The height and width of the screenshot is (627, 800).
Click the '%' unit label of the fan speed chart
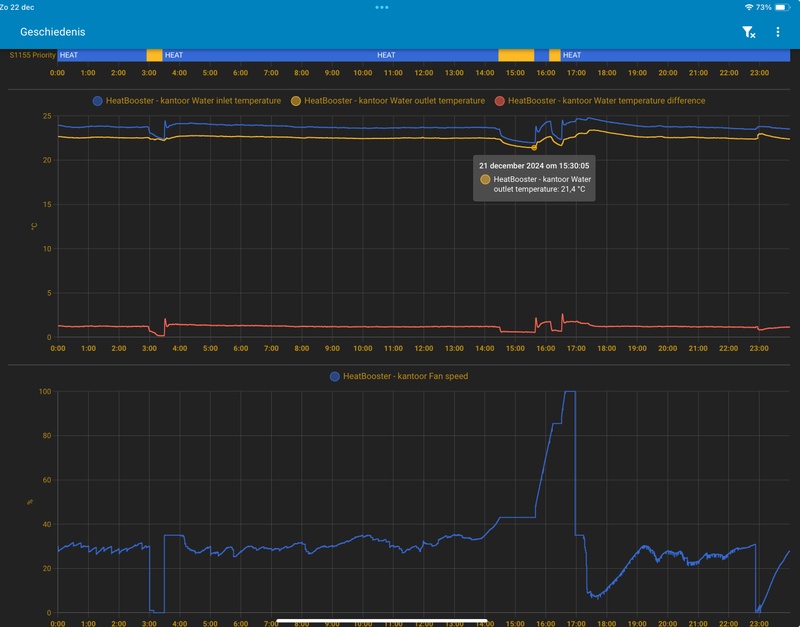pyautogui.click(x=30, y=502)
